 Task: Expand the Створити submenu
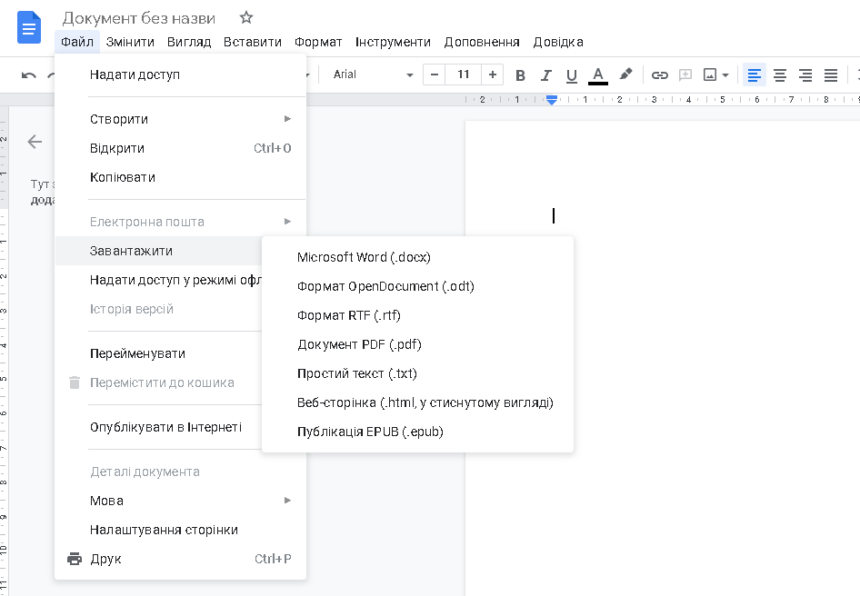120,118
